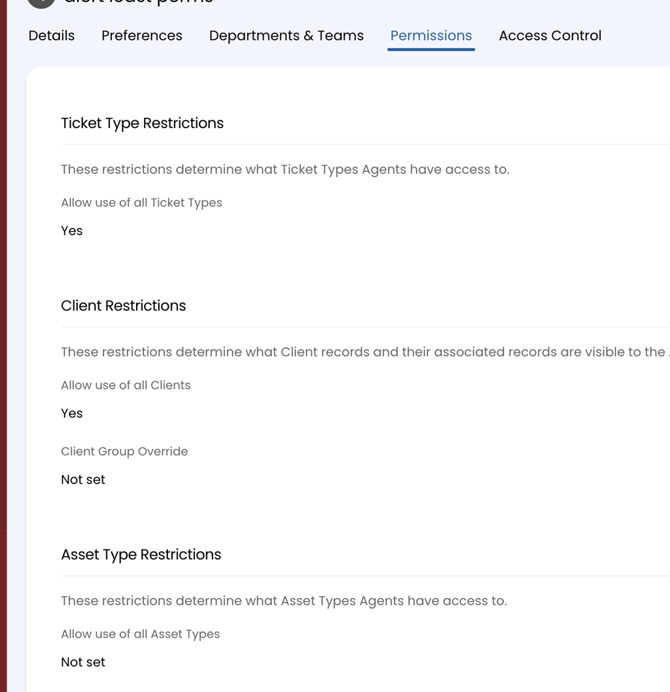Click the agent avatar icon at top

tap(41, 3)
